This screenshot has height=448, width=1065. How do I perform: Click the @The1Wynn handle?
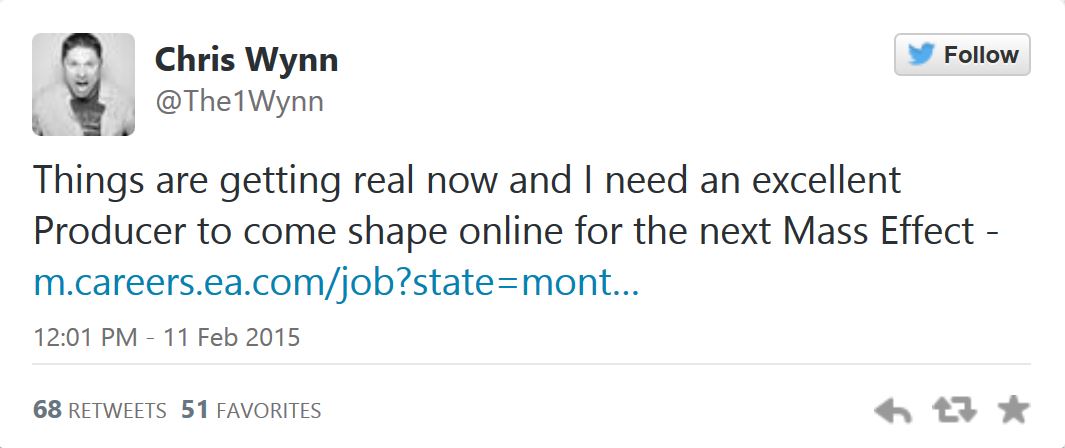tap(239, 102)
